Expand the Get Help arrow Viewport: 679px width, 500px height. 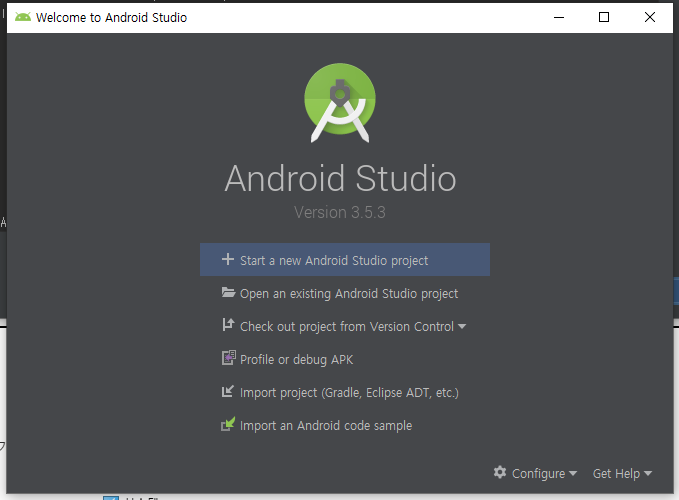tap(648, 474)
